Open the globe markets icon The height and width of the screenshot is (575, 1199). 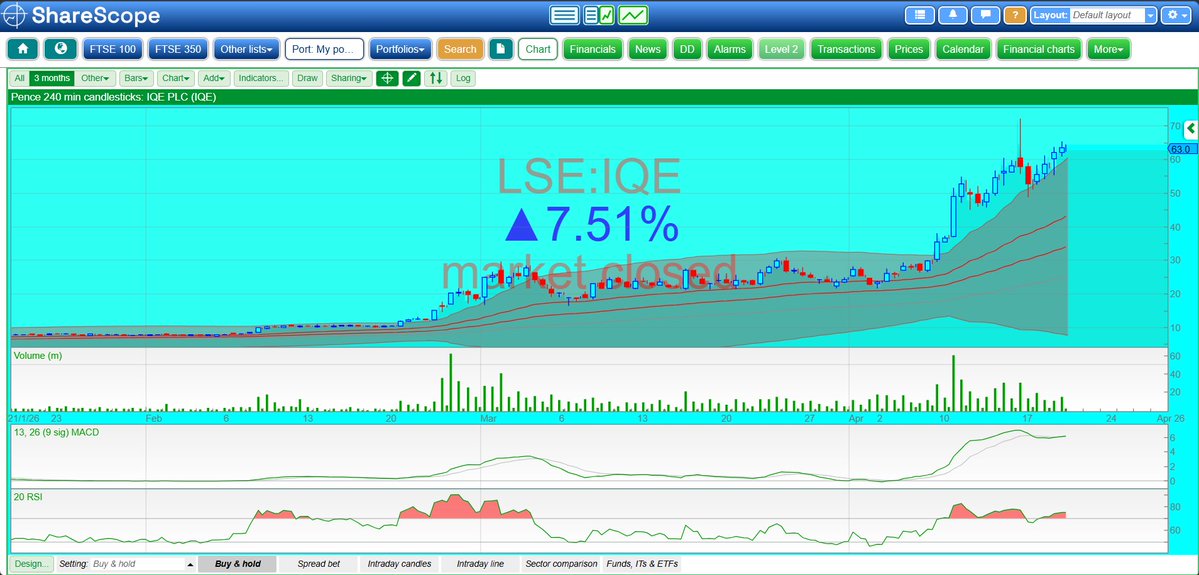point(60,49)
